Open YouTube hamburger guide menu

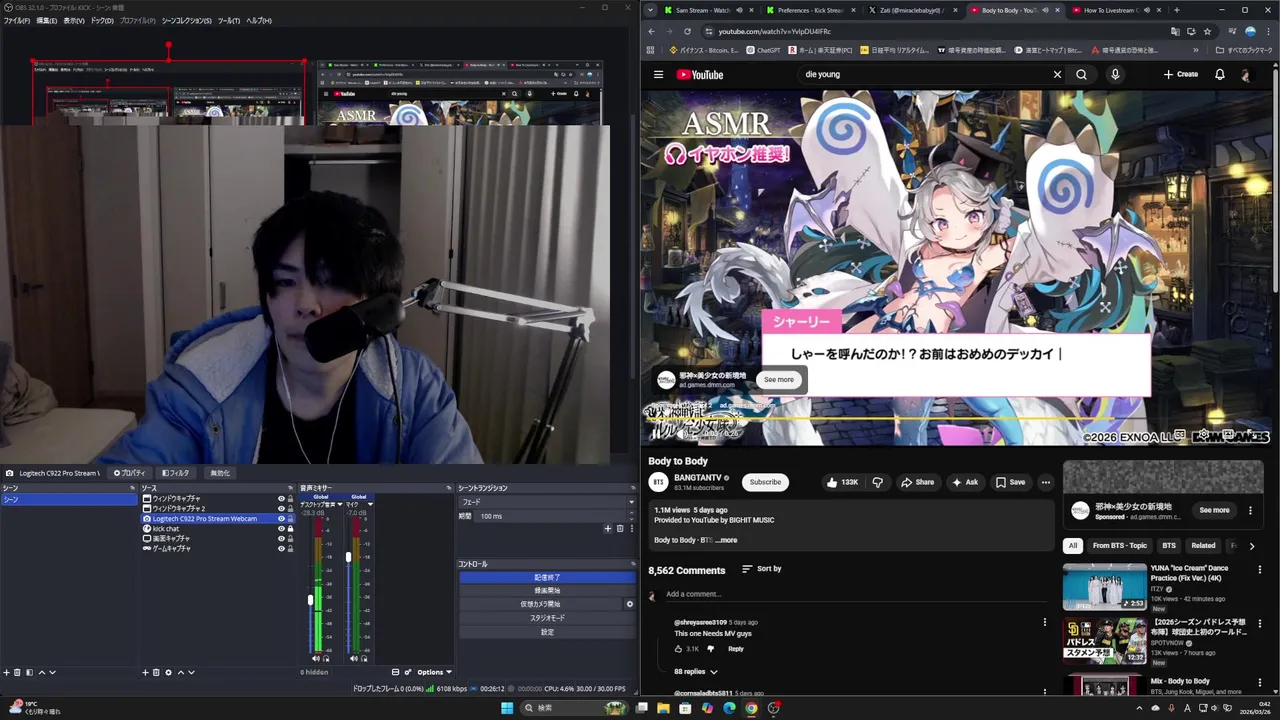(658, 74)
